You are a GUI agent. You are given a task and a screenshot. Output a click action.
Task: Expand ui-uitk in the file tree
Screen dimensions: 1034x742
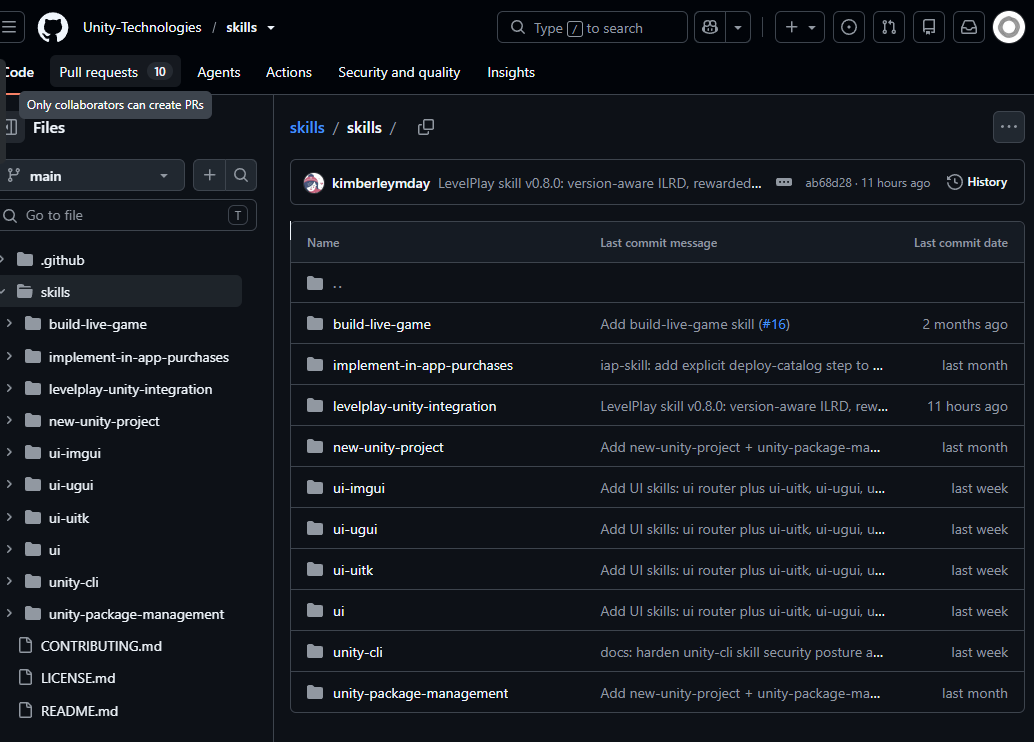pyautogui.click(x=9, y=517)
